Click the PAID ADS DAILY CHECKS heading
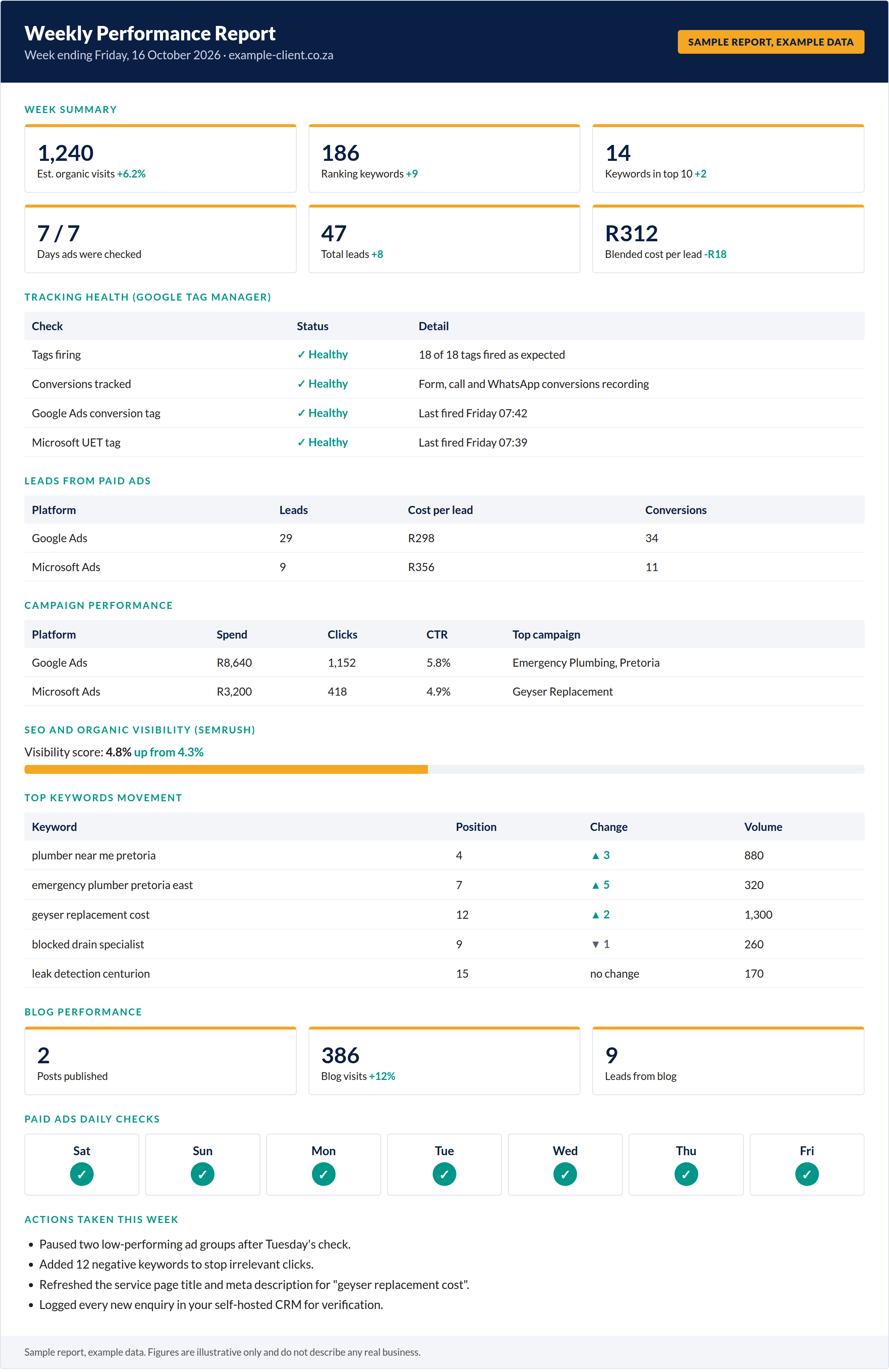This screenshot has height=1372, width=889. [92, 1120]
